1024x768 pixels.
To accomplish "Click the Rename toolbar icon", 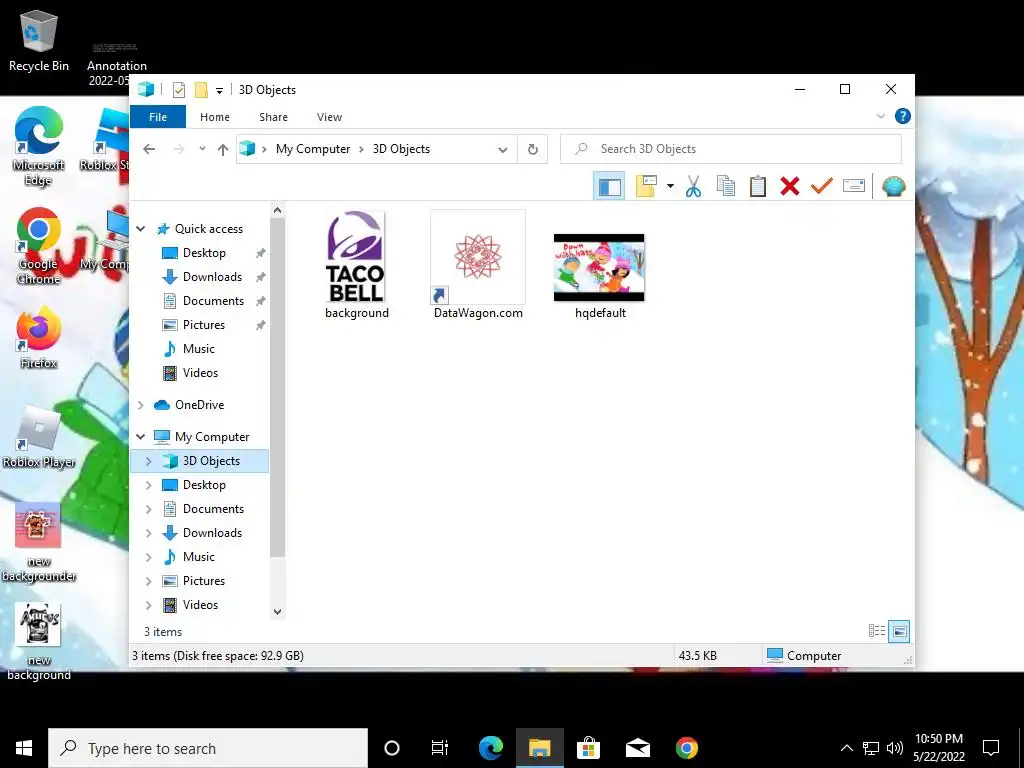I will 854,186.
